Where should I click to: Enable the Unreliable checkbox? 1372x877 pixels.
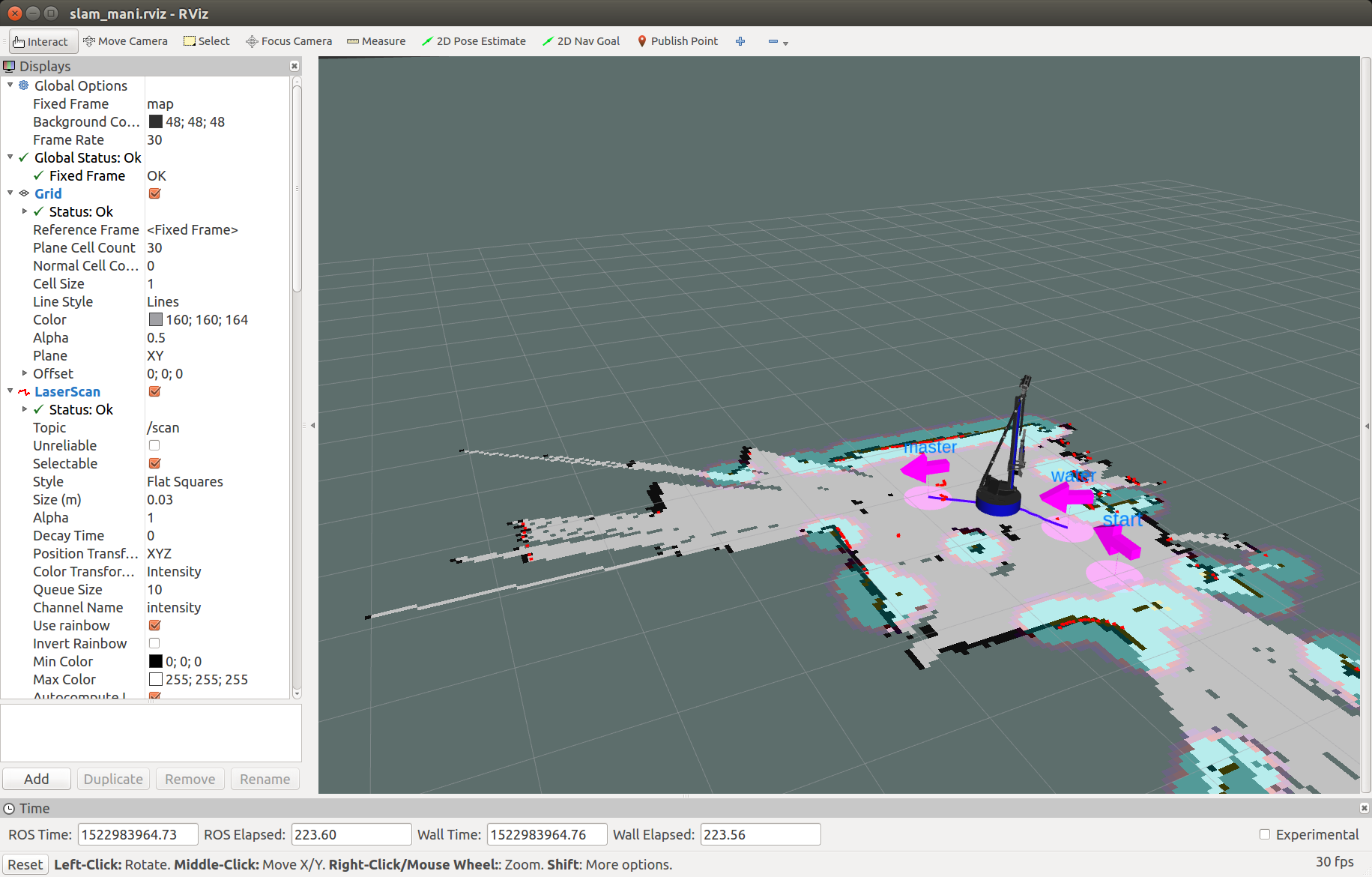click(154, 445)
